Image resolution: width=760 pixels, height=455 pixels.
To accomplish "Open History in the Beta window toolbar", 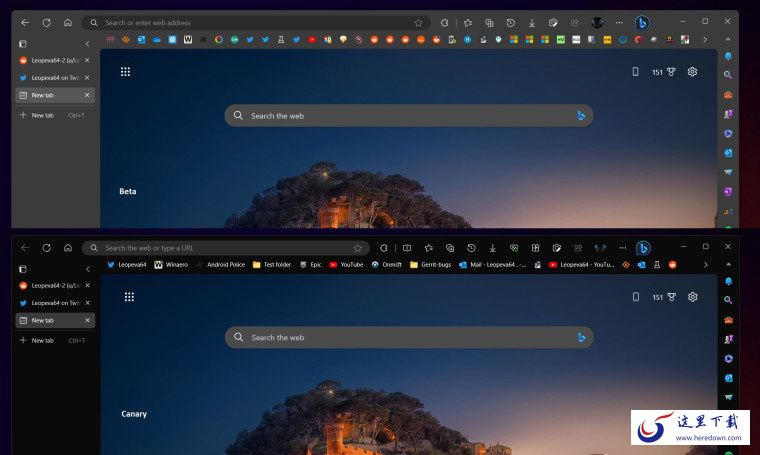I will 510,23.
